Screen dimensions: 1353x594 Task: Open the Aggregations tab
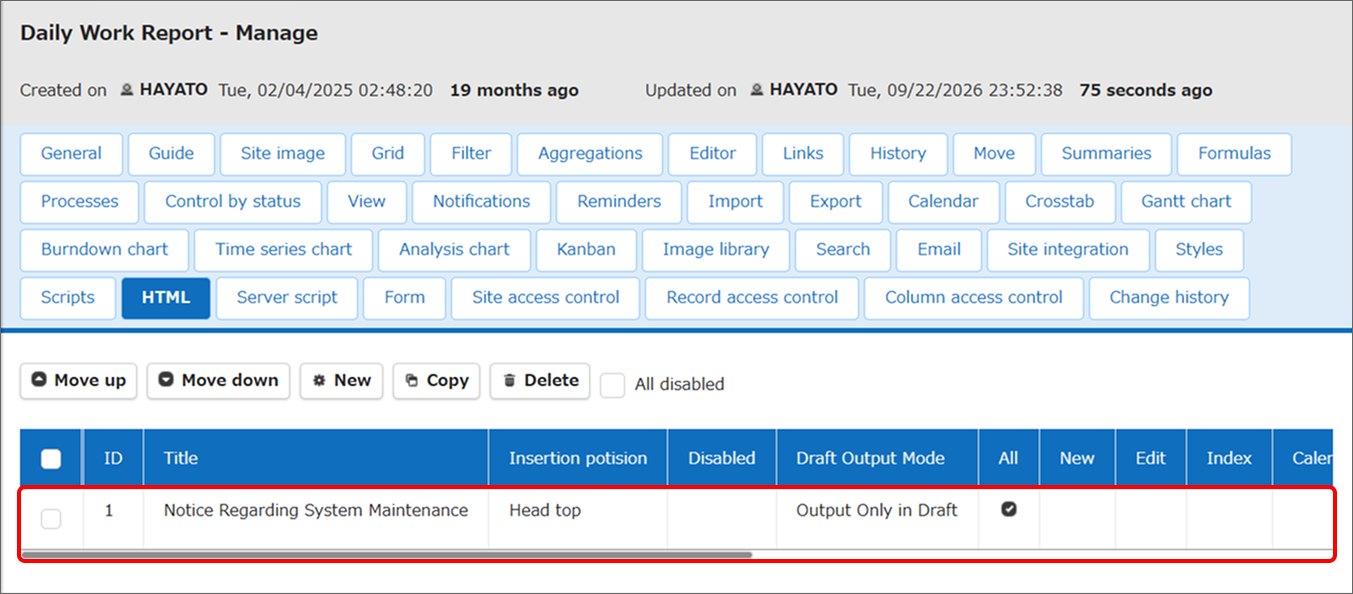click(590, 154)
